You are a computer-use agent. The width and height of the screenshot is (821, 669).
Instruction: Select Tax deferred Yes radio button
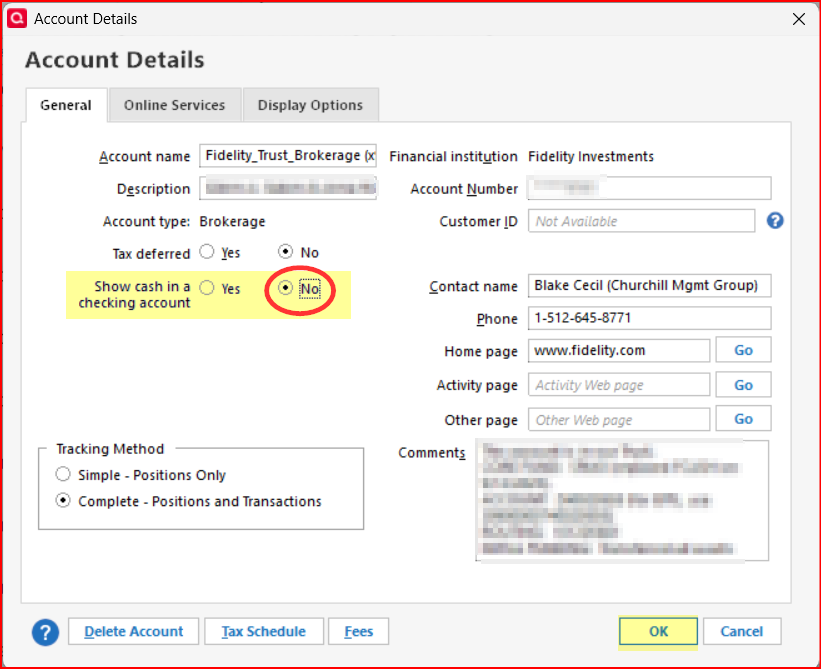coord(207,252)
